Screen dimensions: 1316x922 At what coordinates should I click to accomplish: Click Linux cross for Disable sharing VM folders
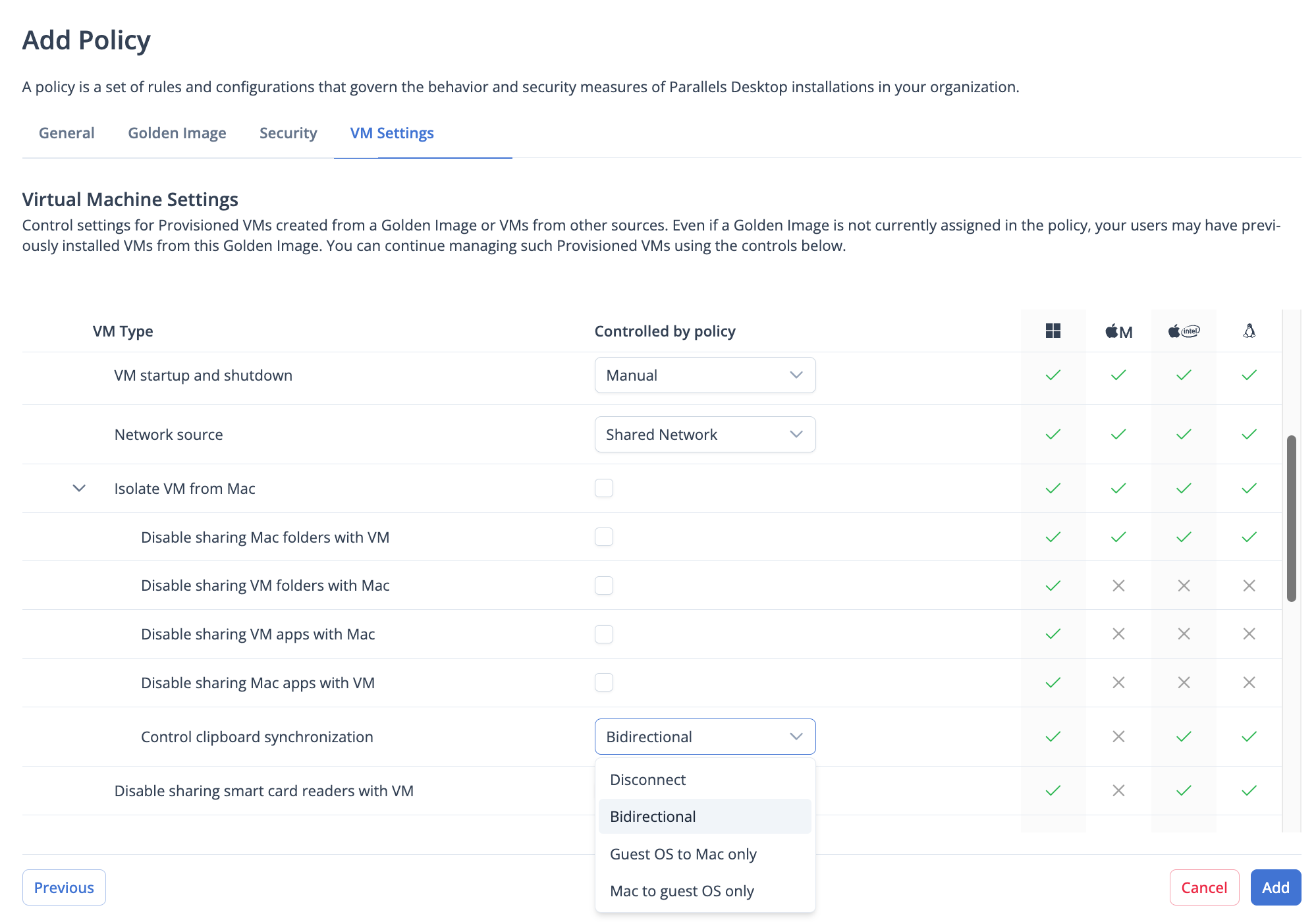(1249, 585)
